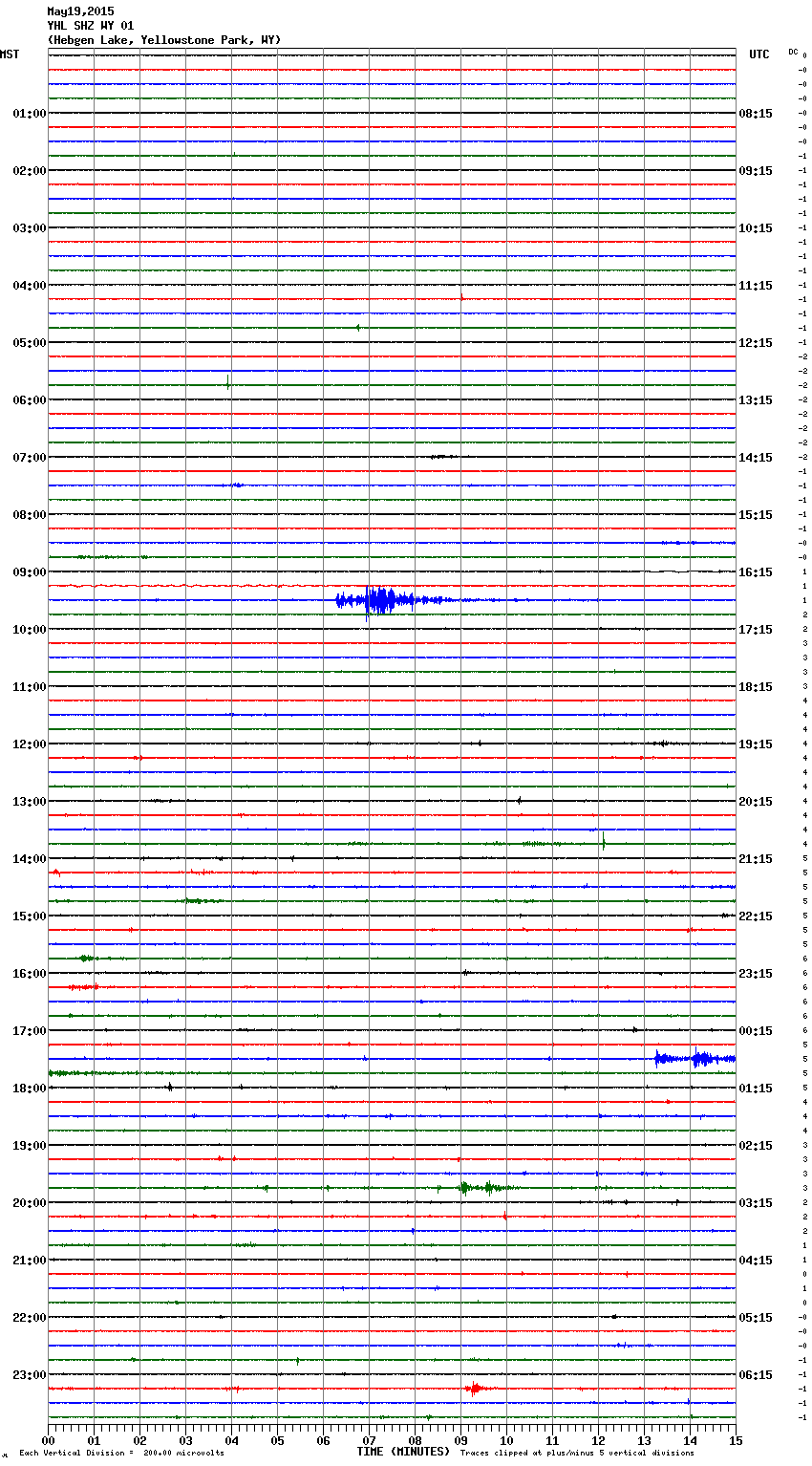The image size is (812, 1466).
Task: Click the 12 minute tick label
Action: [x=598, y=1440]
